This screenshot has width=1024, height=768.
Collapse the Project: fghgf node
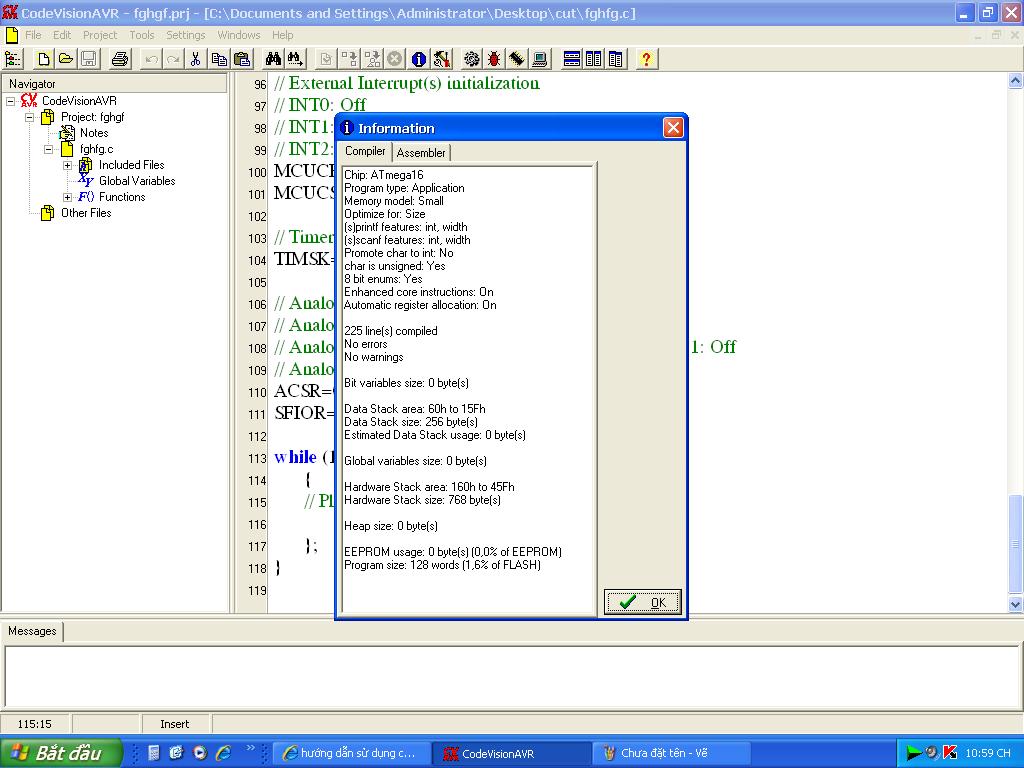[30, 117]
